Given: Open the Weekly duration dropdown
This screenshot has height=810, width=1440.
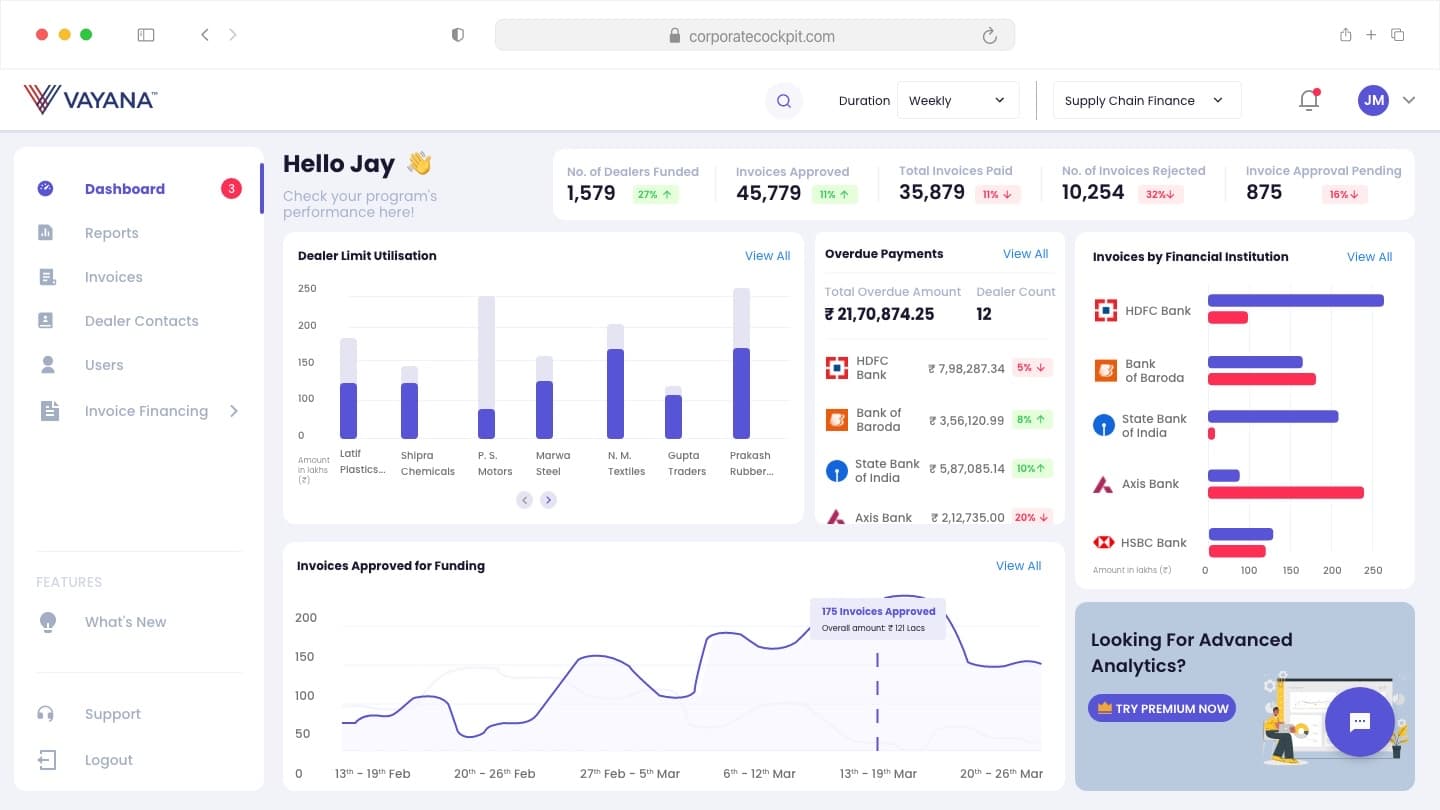Looking at the screenshot, I should tap(958, 100).
